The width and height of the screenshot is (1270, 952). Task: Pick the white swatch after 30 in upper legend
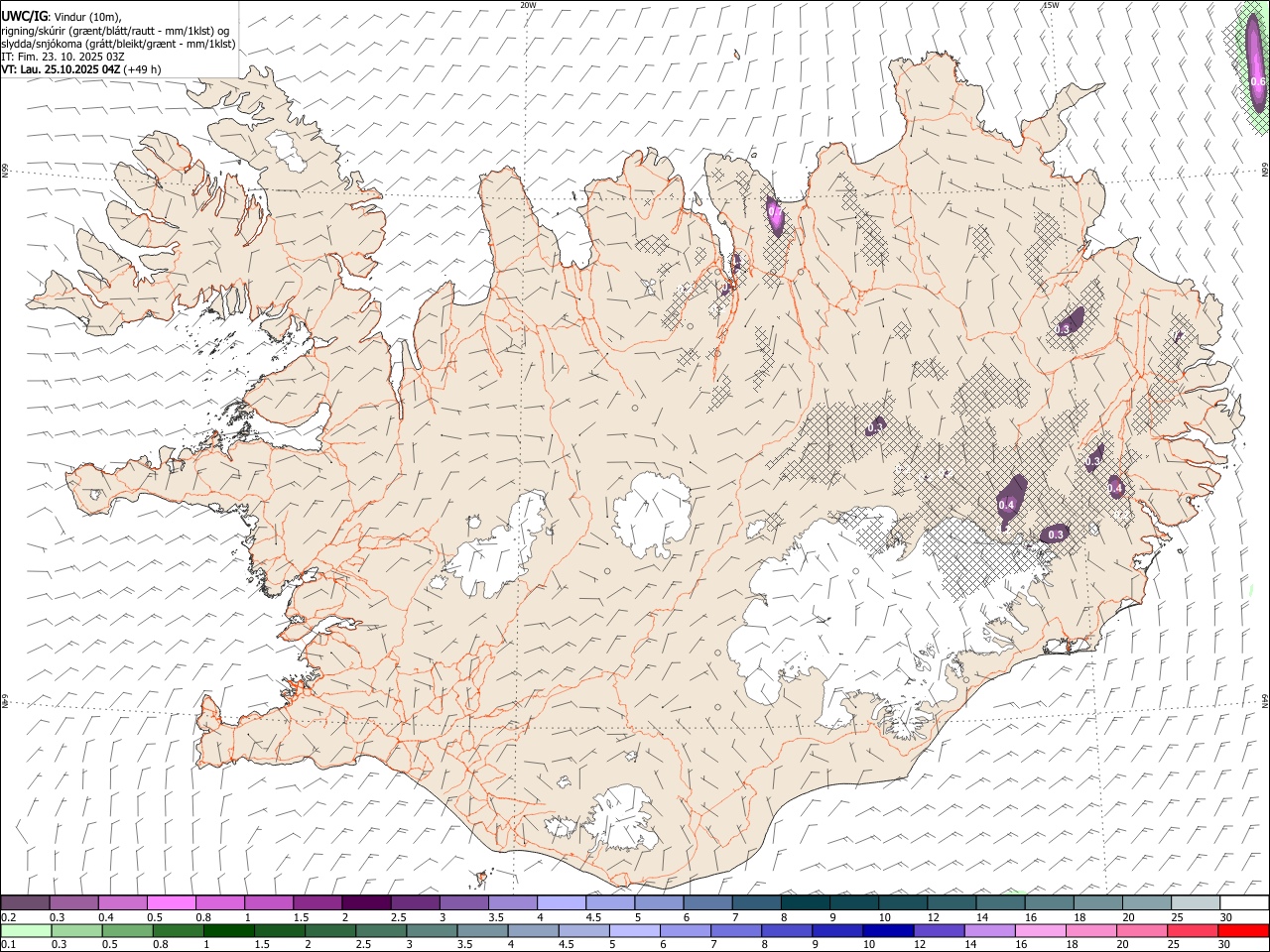[1243, 903]
